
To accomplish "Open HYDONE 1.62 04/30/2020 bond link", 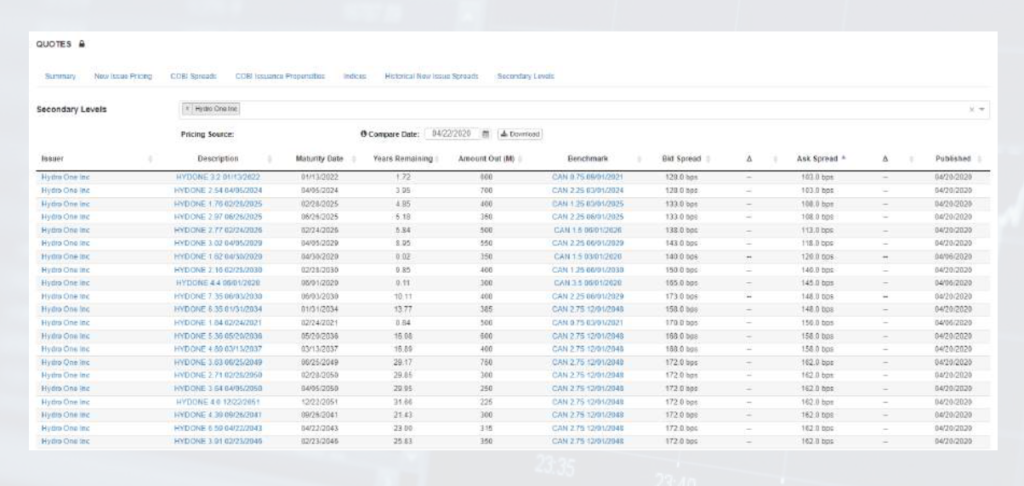I will point(218,257).
